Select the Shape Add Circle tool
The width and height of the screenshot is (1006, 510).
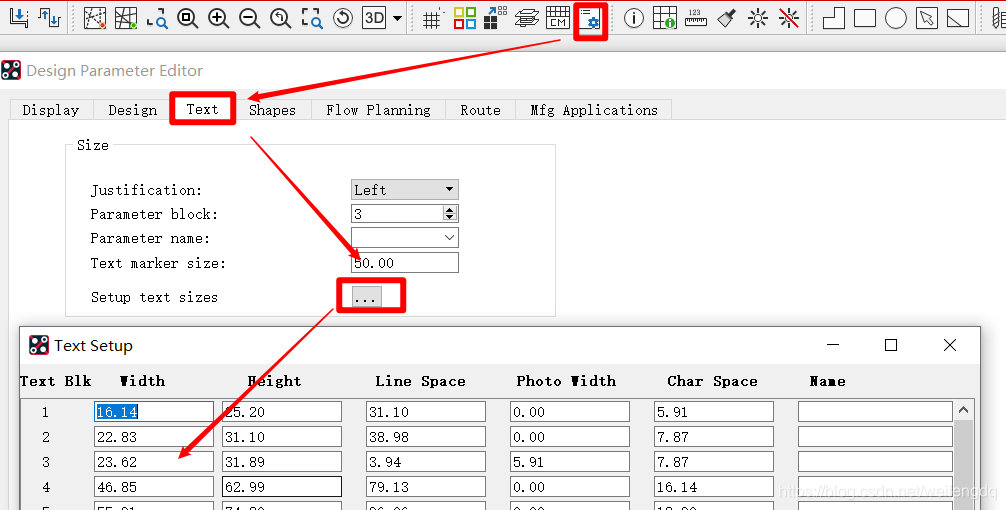click(896, 18)
